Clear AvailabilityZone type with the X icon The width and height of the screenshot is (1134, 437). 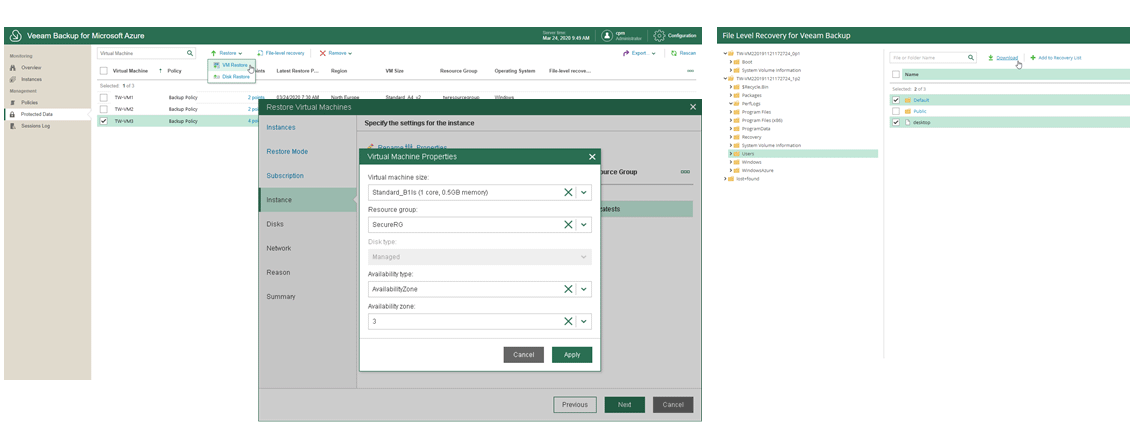click(568, 289)
